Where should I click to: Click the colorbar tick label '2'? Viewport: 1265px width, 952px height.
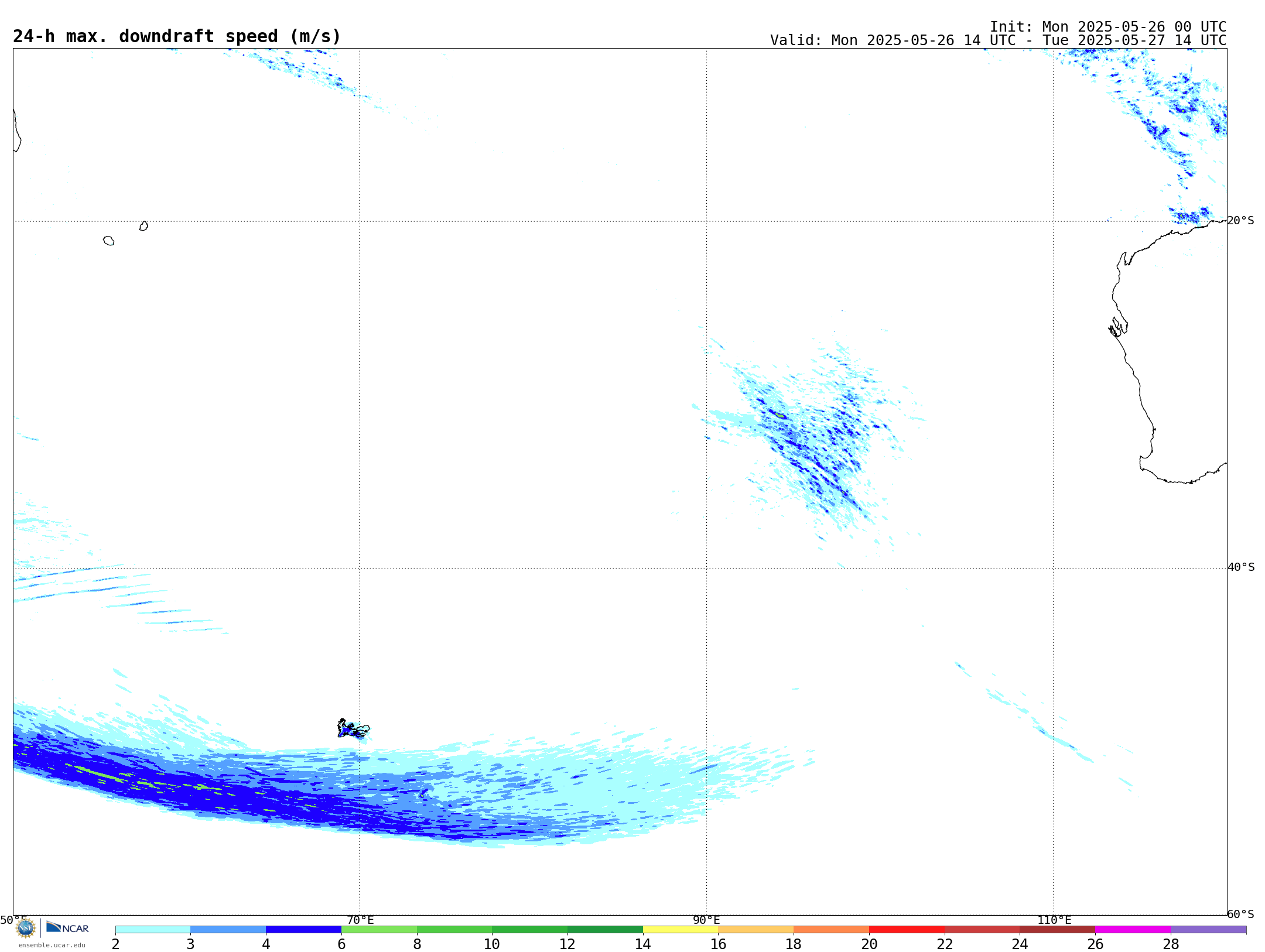[115, 944]
